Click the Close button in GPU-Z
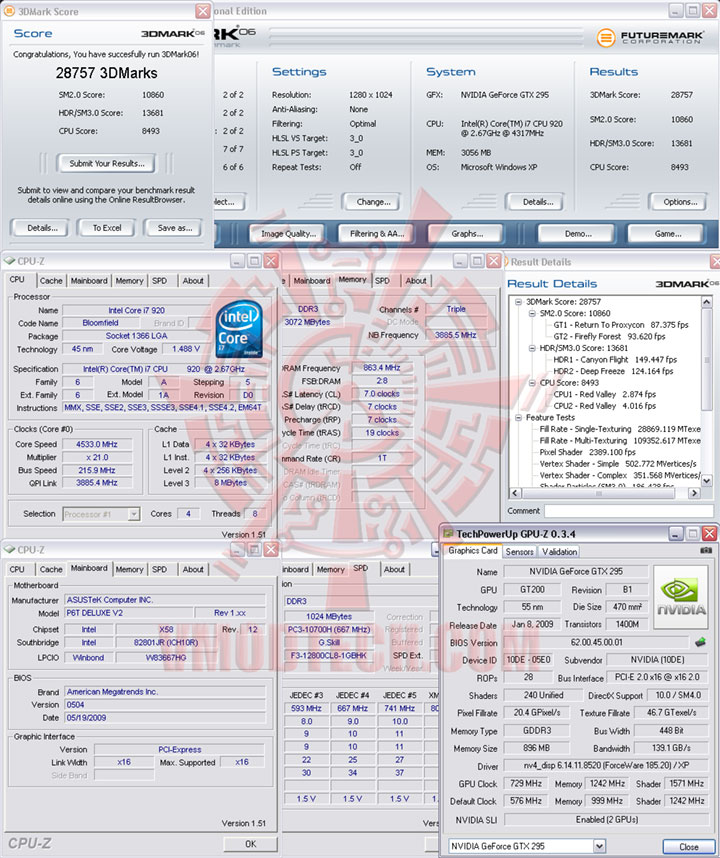 coord(688,847)
